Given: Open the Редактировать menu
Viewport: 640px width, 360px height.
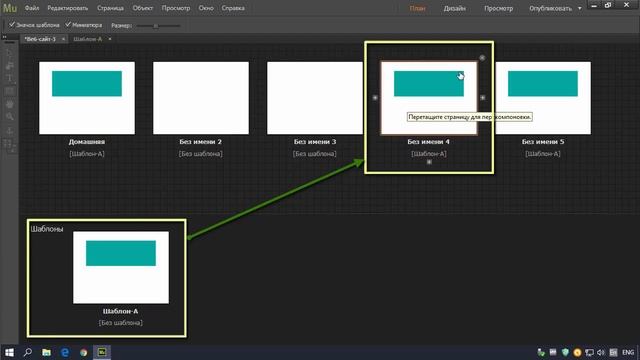Looking at the screenshot, I should point(68,8).
